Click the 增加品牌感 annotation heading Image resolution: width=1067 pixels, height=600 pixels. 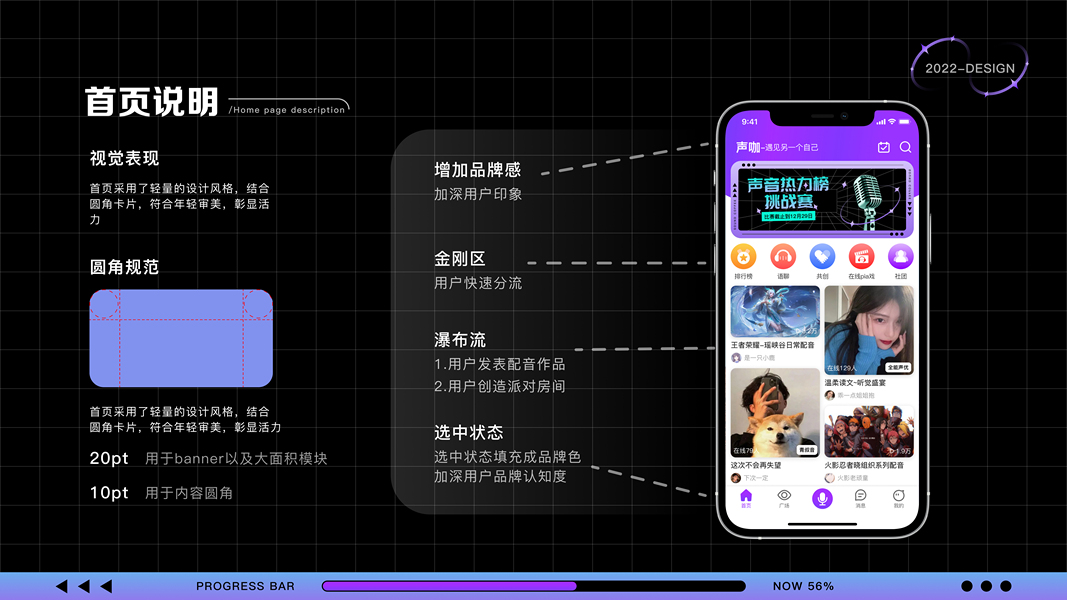click(478, 170)
